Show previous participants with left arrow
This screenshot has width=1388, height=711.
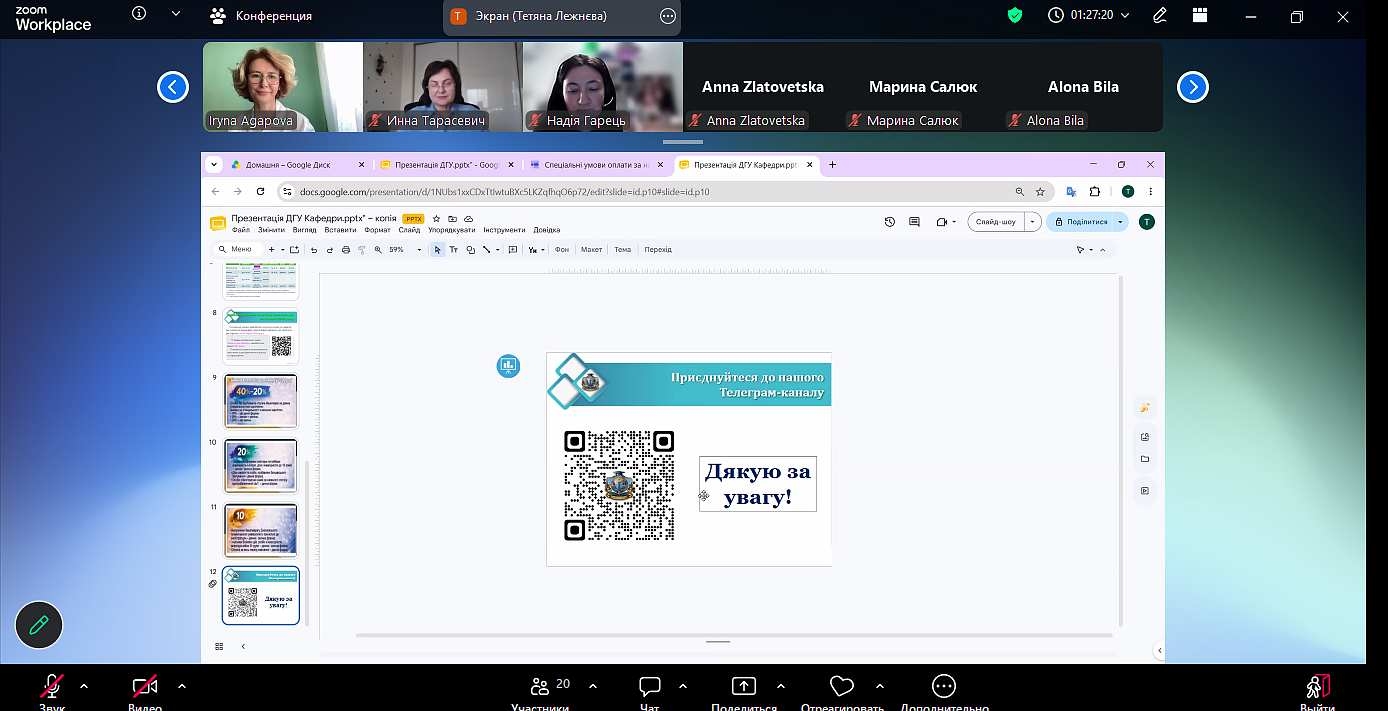[x=173, y=88]
